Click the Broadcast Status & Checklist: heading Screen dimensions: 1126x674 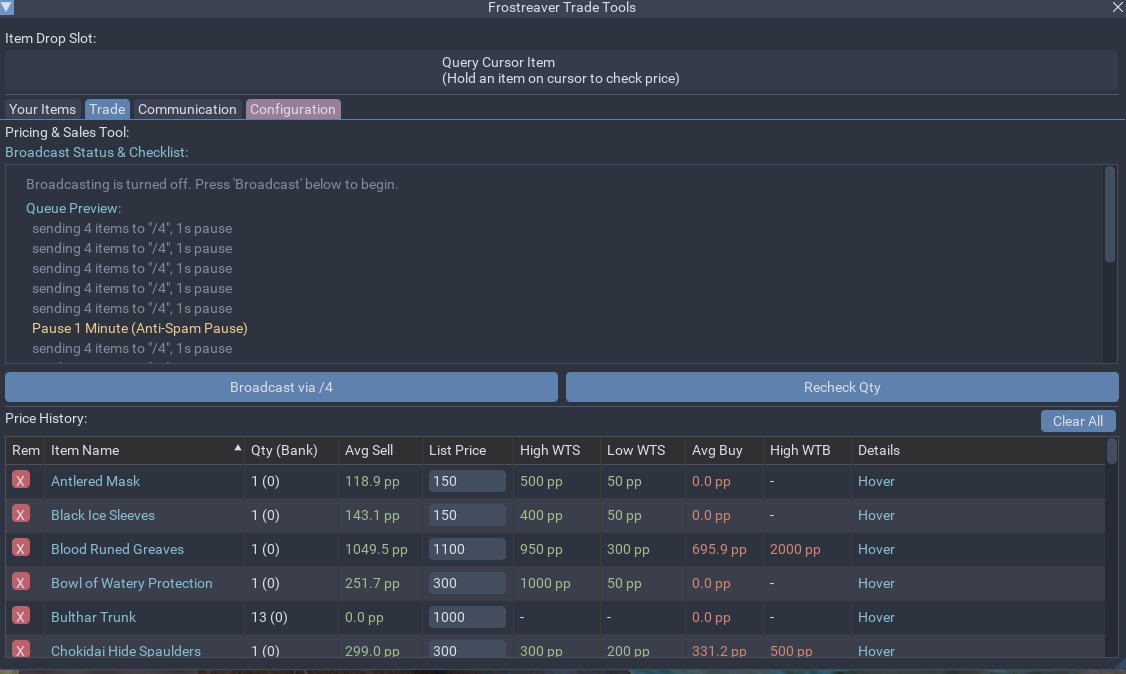pos(96,152)
